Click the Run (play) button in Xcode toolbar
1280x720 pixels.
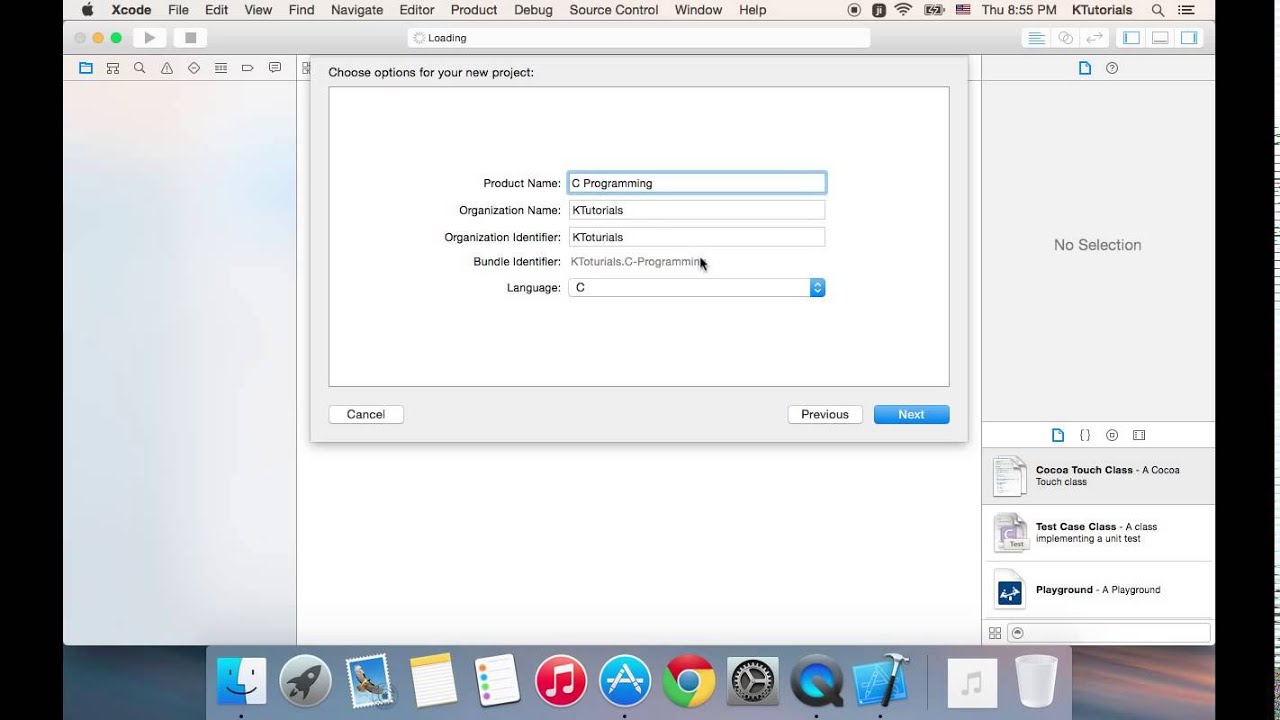tap(150, 38)
